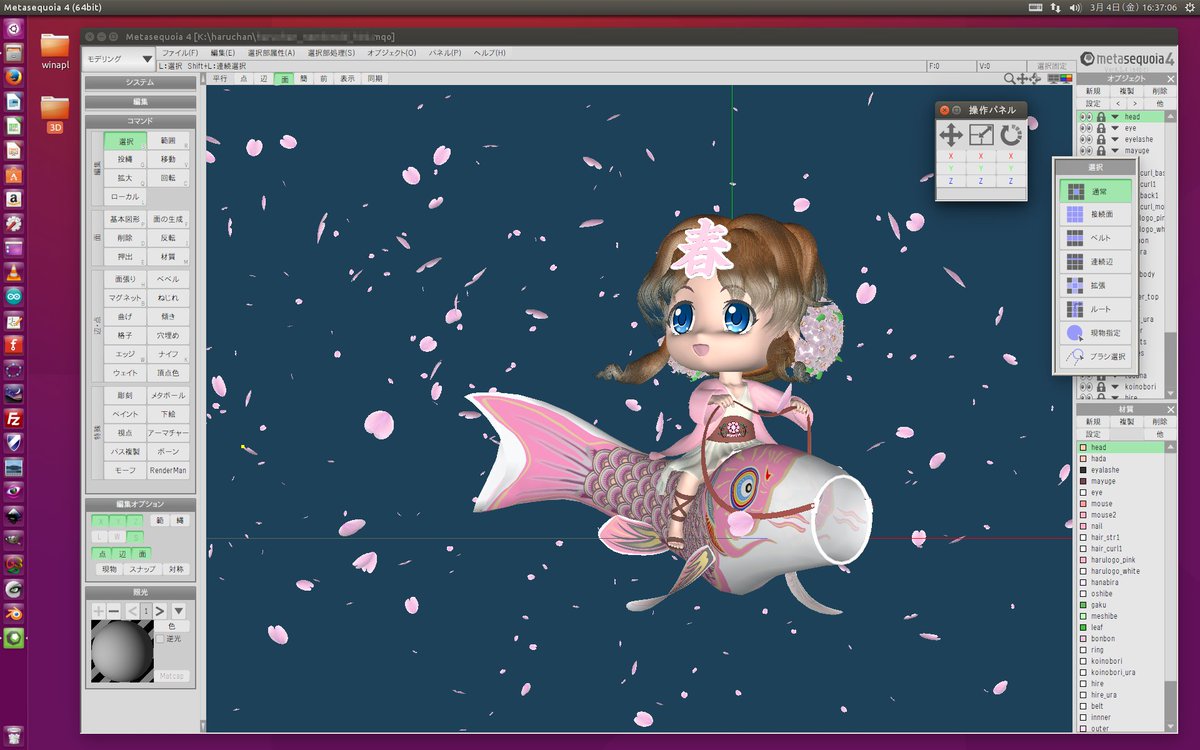Click color swatch of leaf material

pos(1083,627)
